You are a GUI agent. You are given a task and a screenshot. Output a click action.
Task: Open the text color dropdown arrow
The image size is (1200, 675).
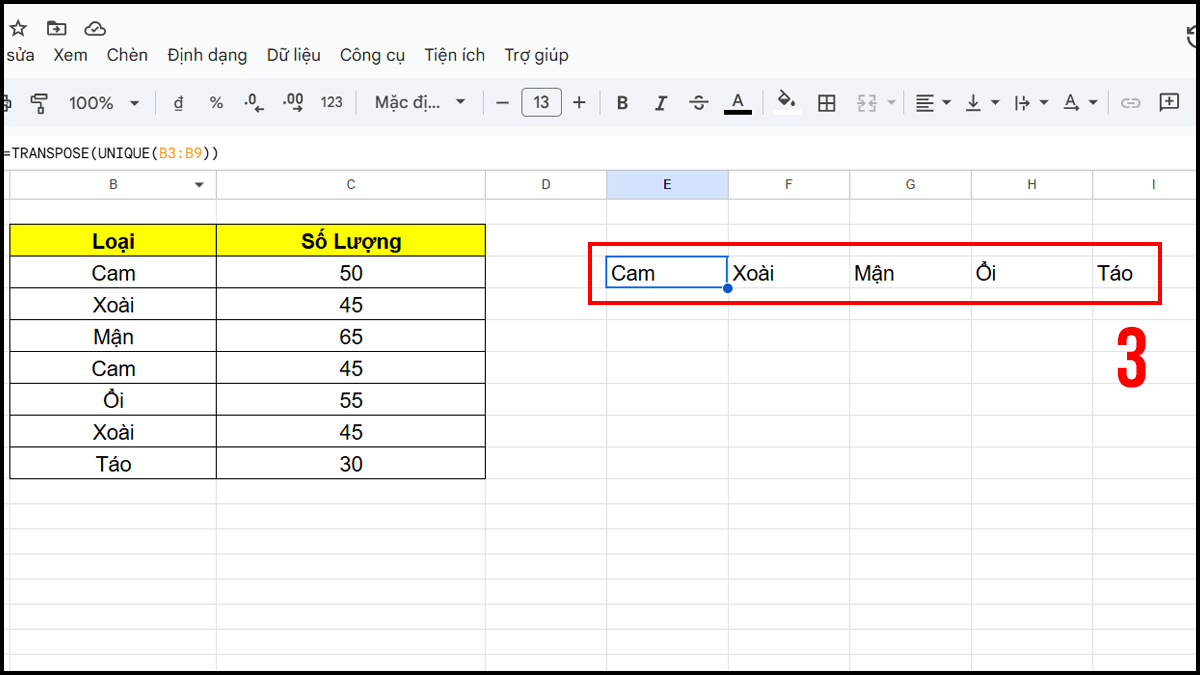click(x=1093, y=102)
